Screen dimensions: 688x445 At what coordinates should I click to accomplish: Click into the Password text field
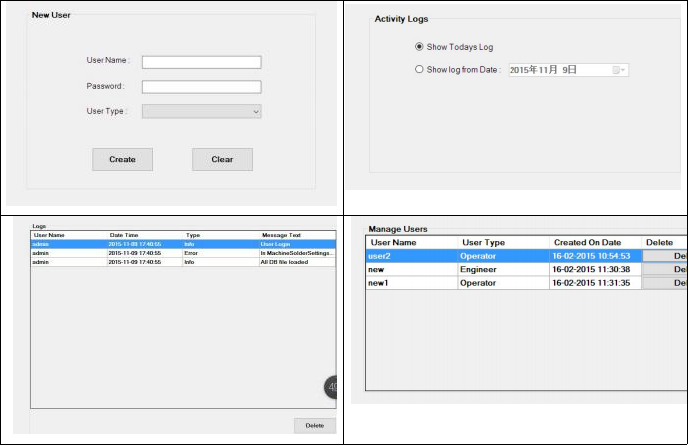tap(201, 87)
